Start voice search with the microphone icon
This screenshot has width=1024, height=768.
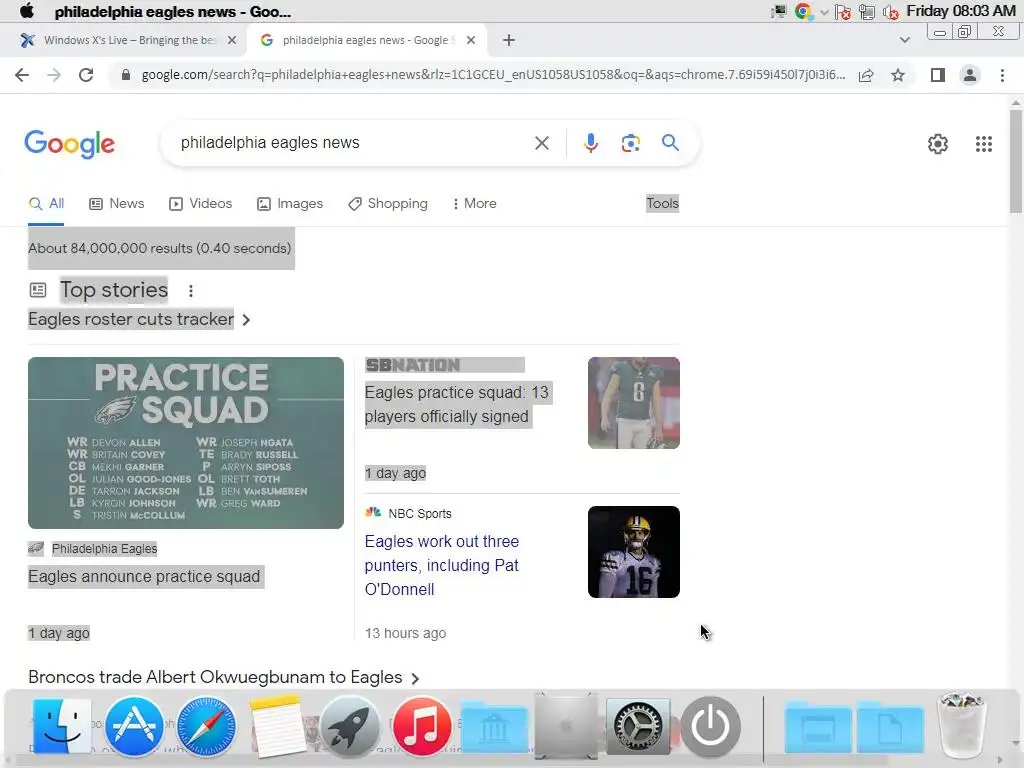click(590, 143)
